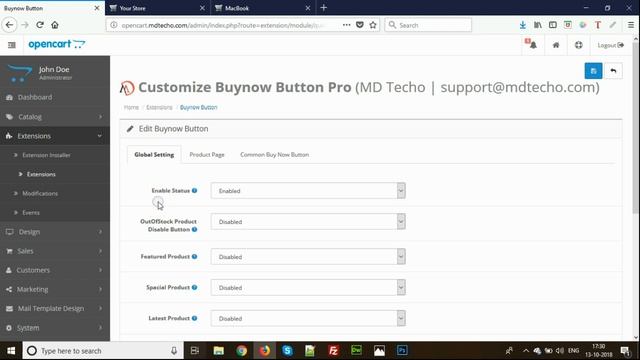This screenshot has height=360, width=640.
Task: Click the Firefox home button
Action: coord(55,25)
